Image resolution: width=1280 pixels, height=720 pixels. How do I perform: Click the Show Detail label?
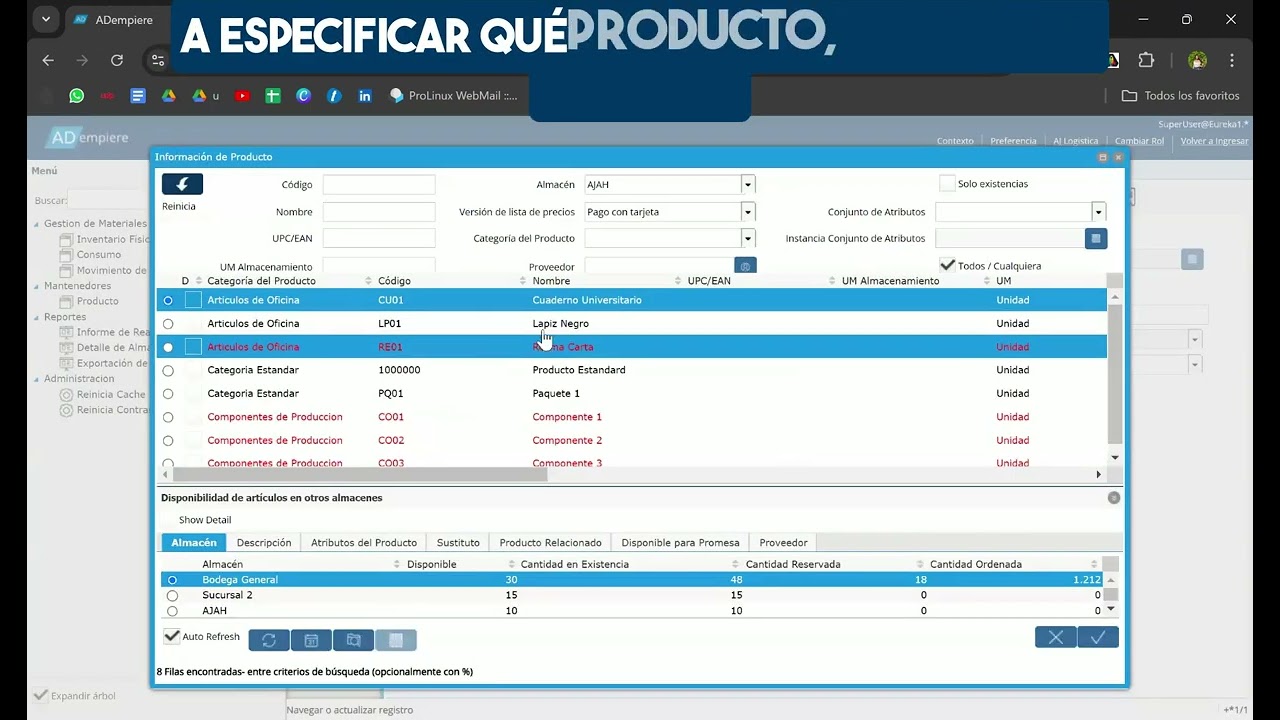[x=205, y=520]
